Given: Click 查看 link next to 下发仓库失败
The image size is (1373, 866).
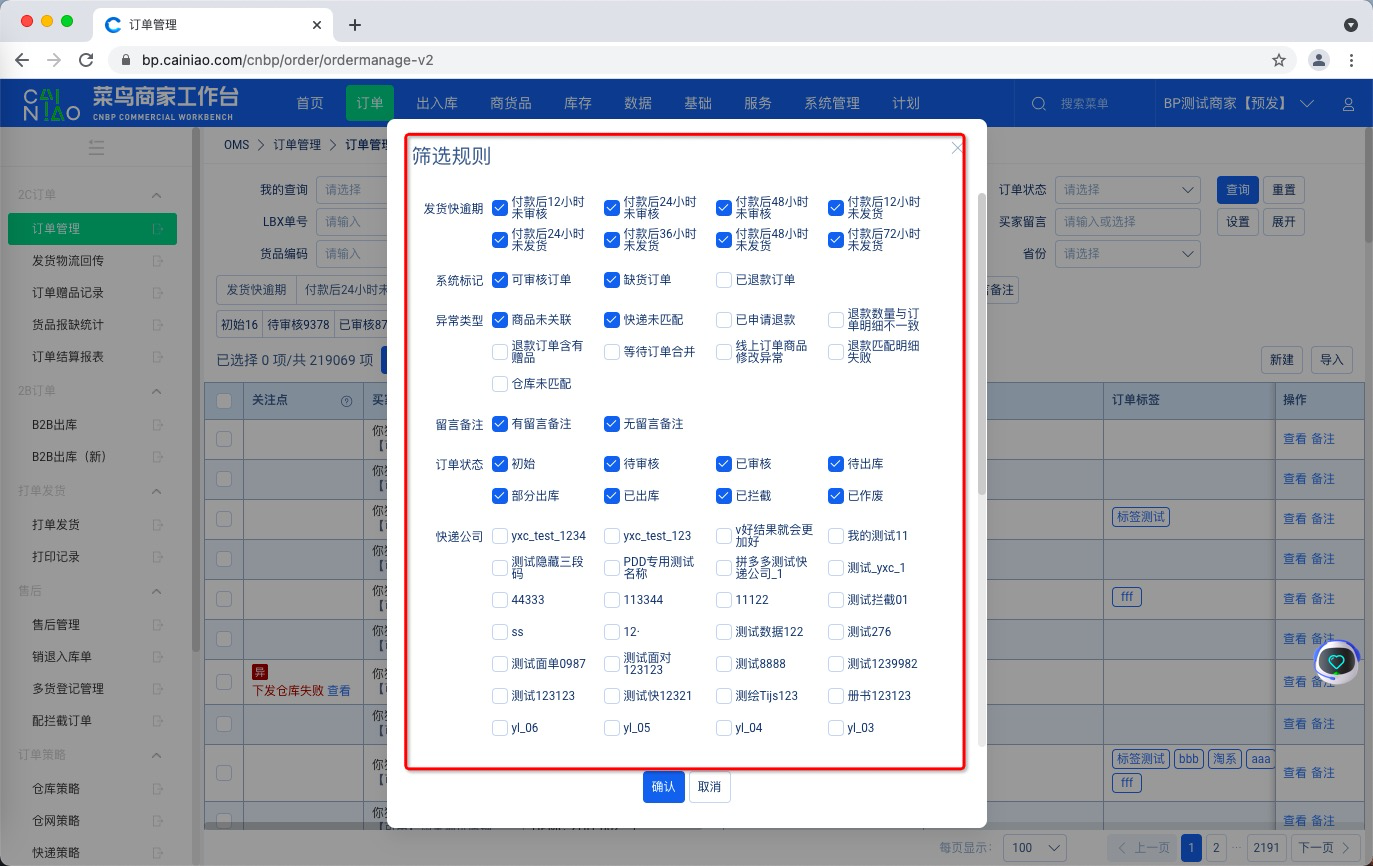Looking at the screenshot, I should (x=339, y=691).
